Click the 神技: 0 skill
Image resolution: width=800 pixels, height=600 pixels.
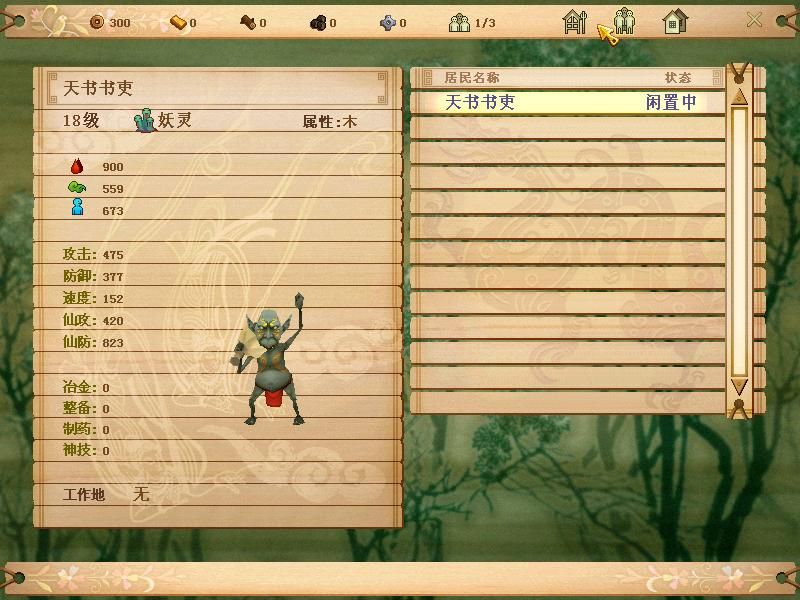[x=86, y=450]
